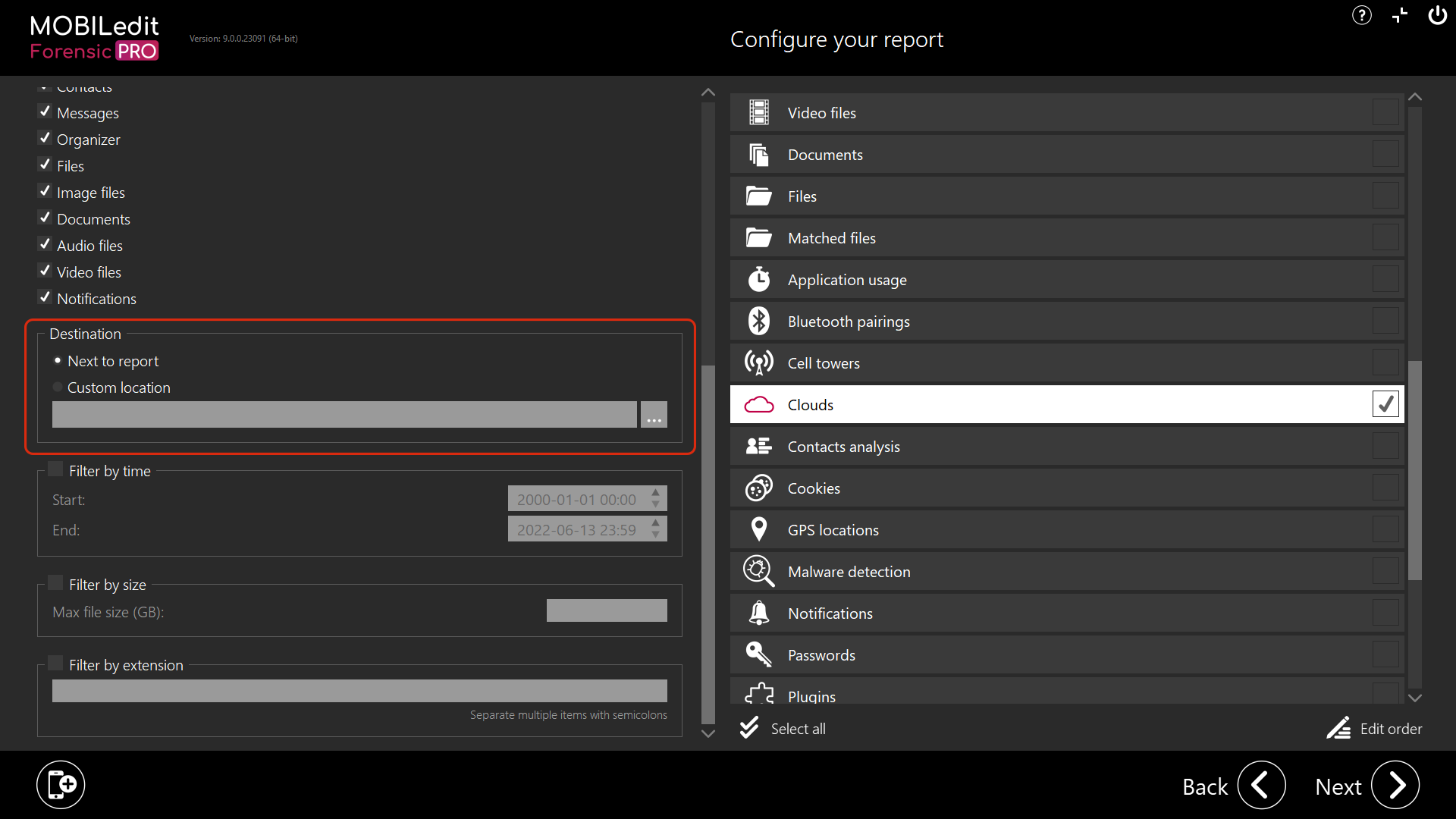
Task: Click the Cell towers antenna icon
Action: tap(759, 362)
